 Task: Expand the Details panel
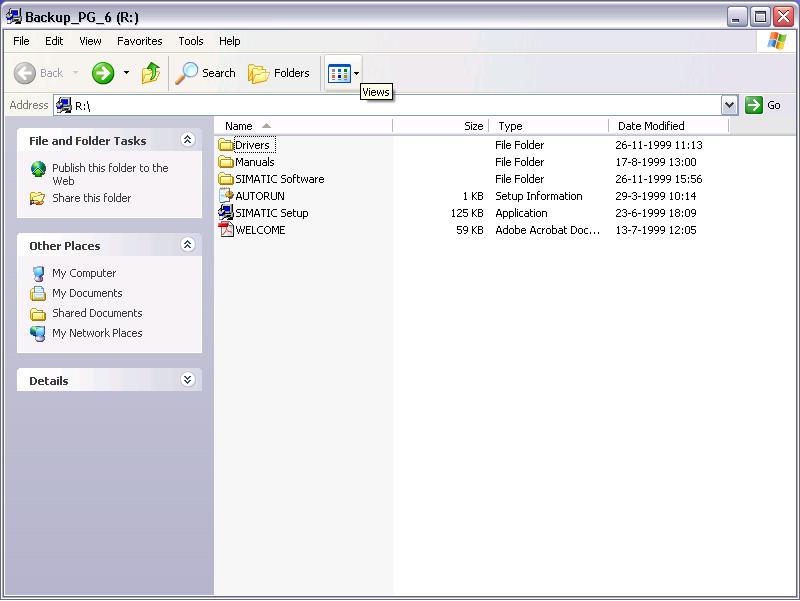[x=187, y=380]
